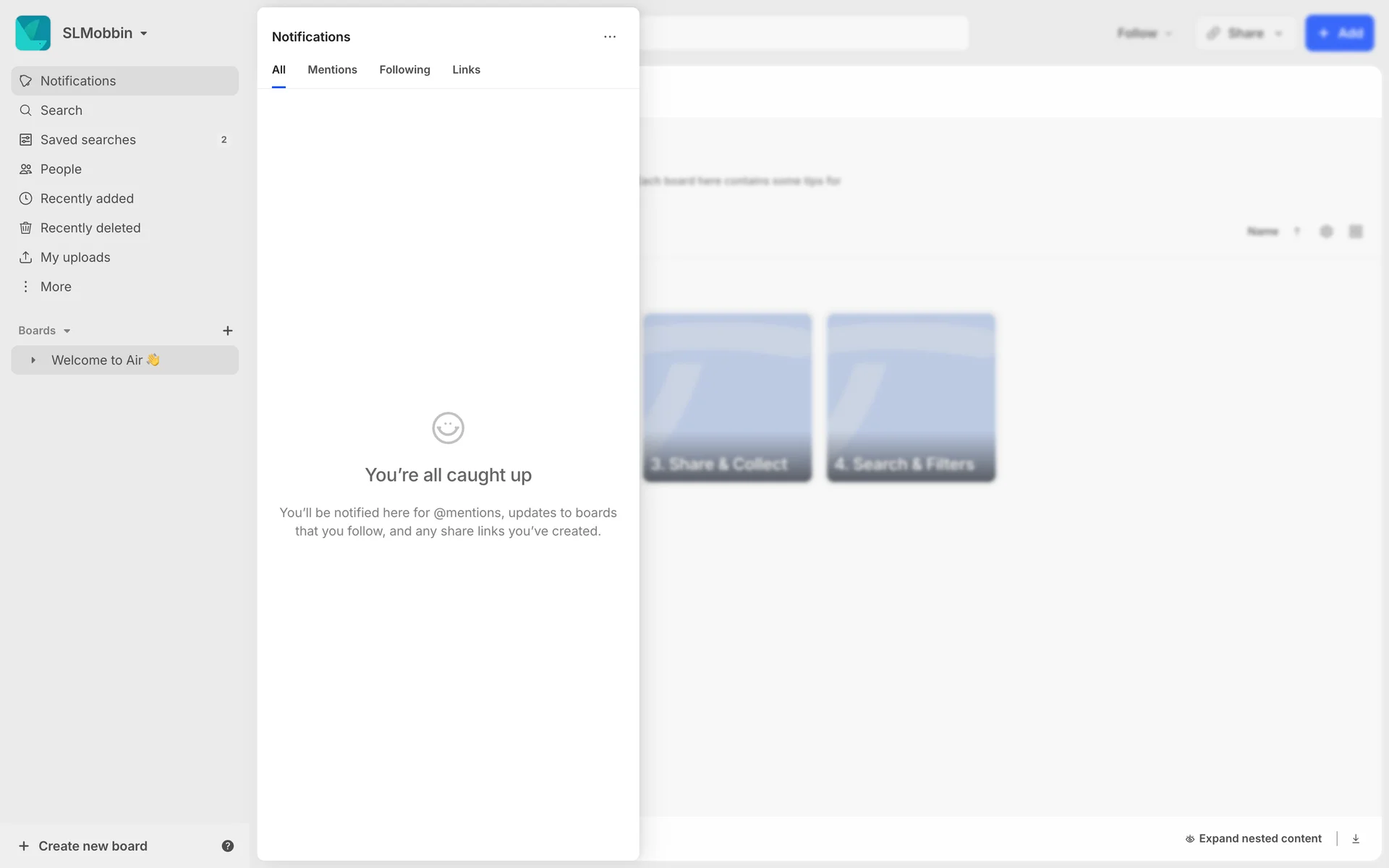Click the plus icon beside Boards

(x=227, y=331)
